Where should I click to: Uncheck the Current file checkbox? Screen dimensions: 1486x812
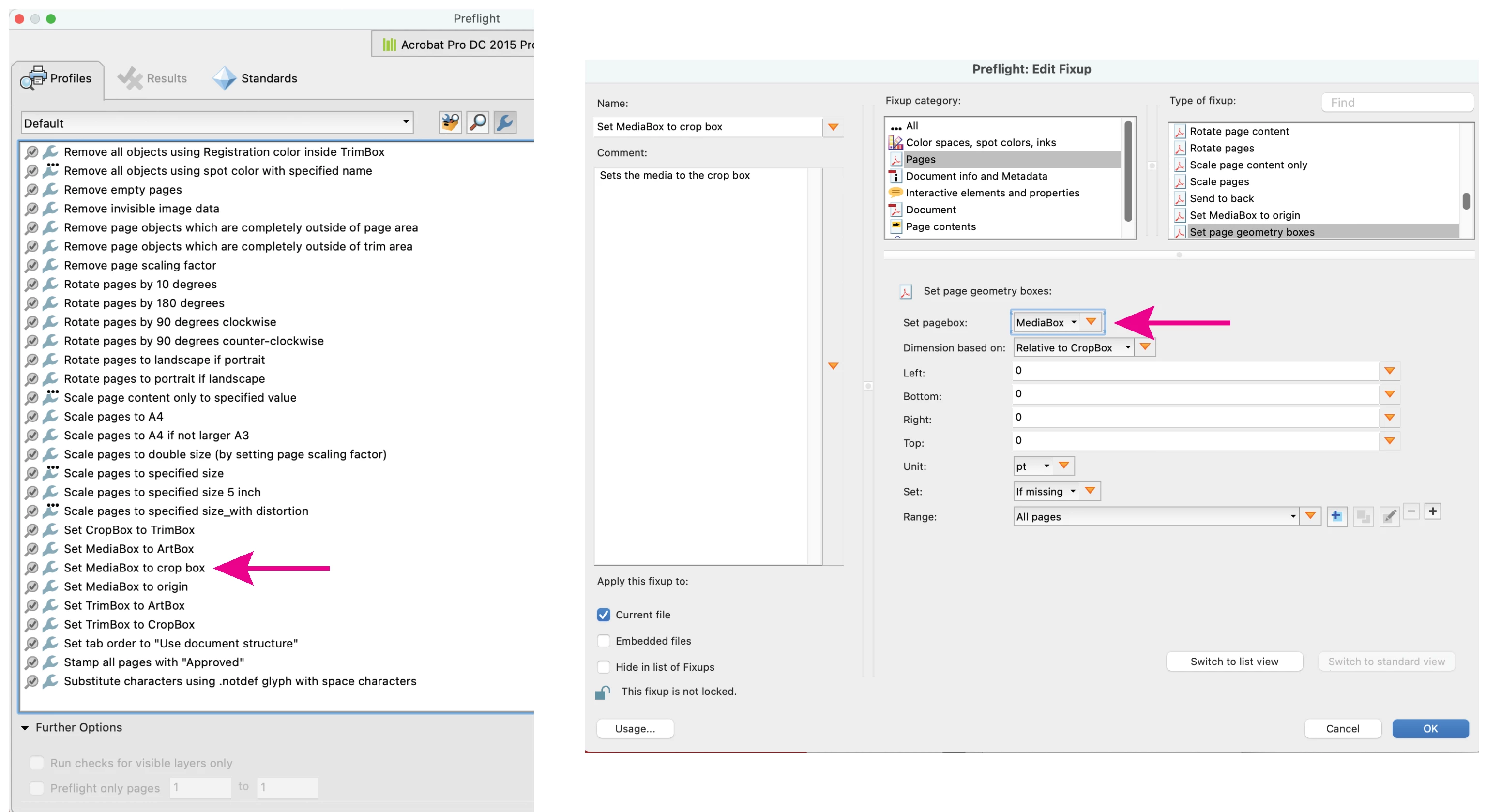click(604, 615)
